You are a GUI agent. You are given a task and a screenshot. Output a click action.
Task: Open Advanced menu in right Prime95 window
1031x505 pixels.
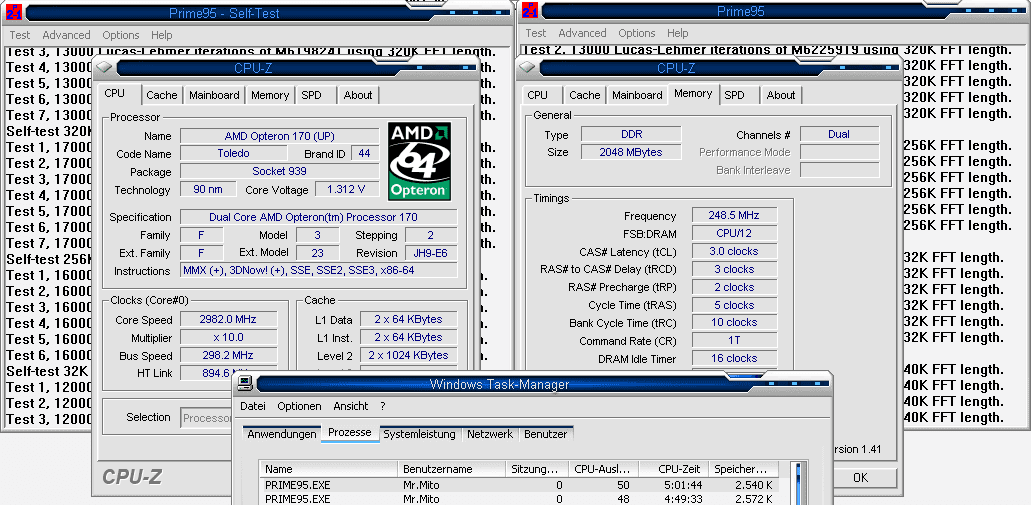pos(582,33)
